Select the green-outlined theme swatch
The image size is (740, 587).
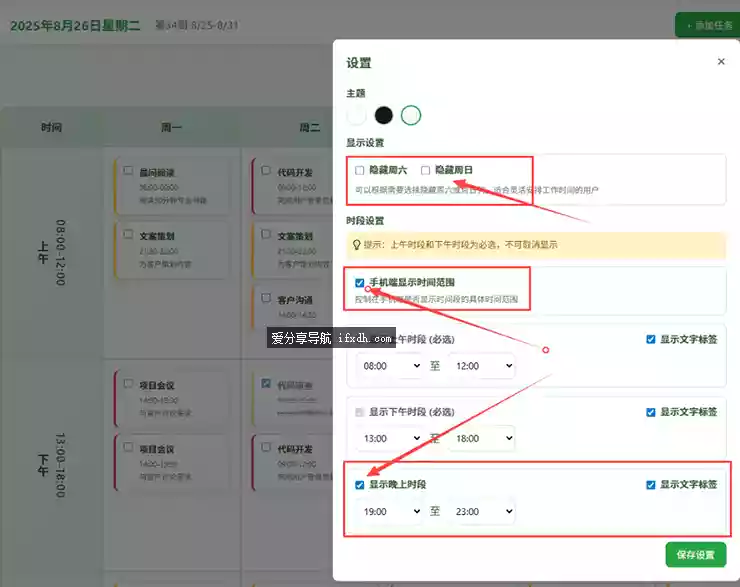pos(411,115)
